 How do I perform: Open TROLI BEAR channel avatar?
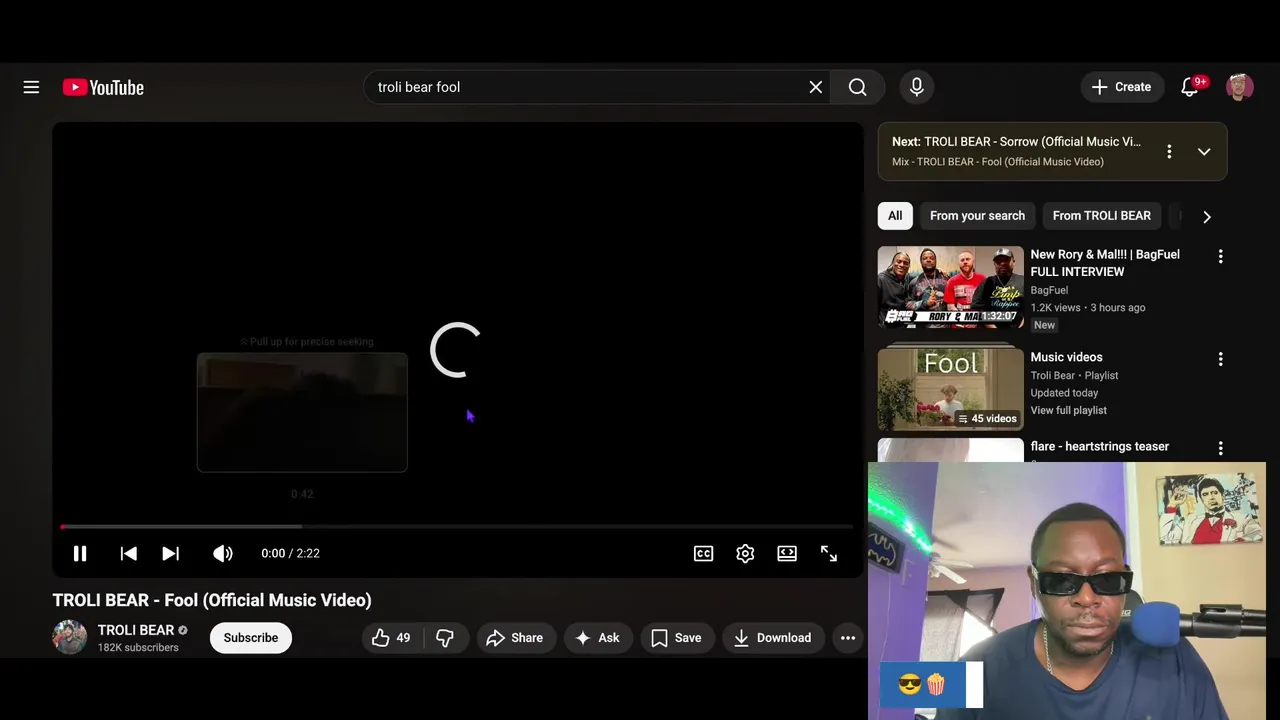coord(70,638)
